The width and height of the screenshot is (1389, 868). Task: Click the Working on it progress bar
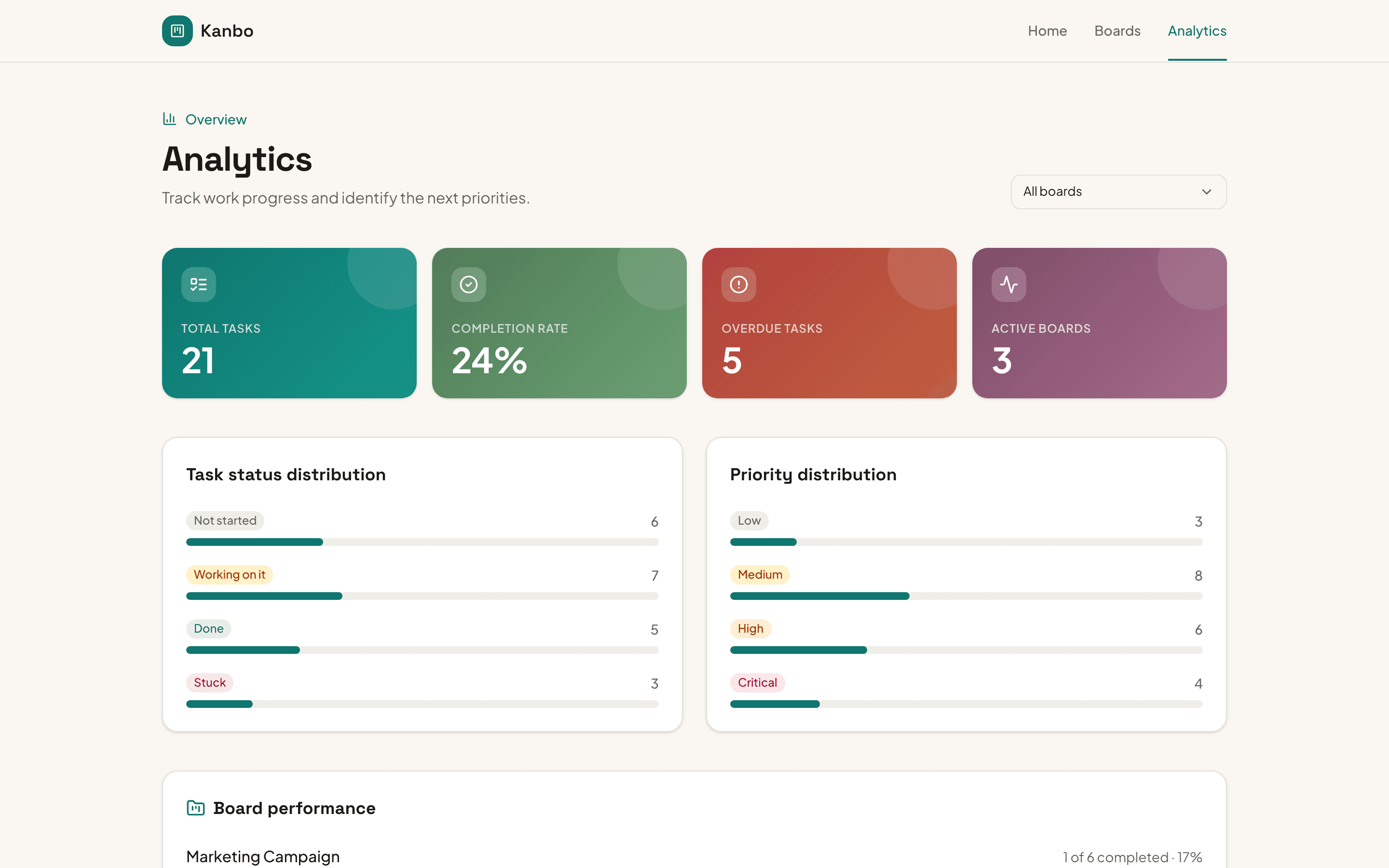422,596
